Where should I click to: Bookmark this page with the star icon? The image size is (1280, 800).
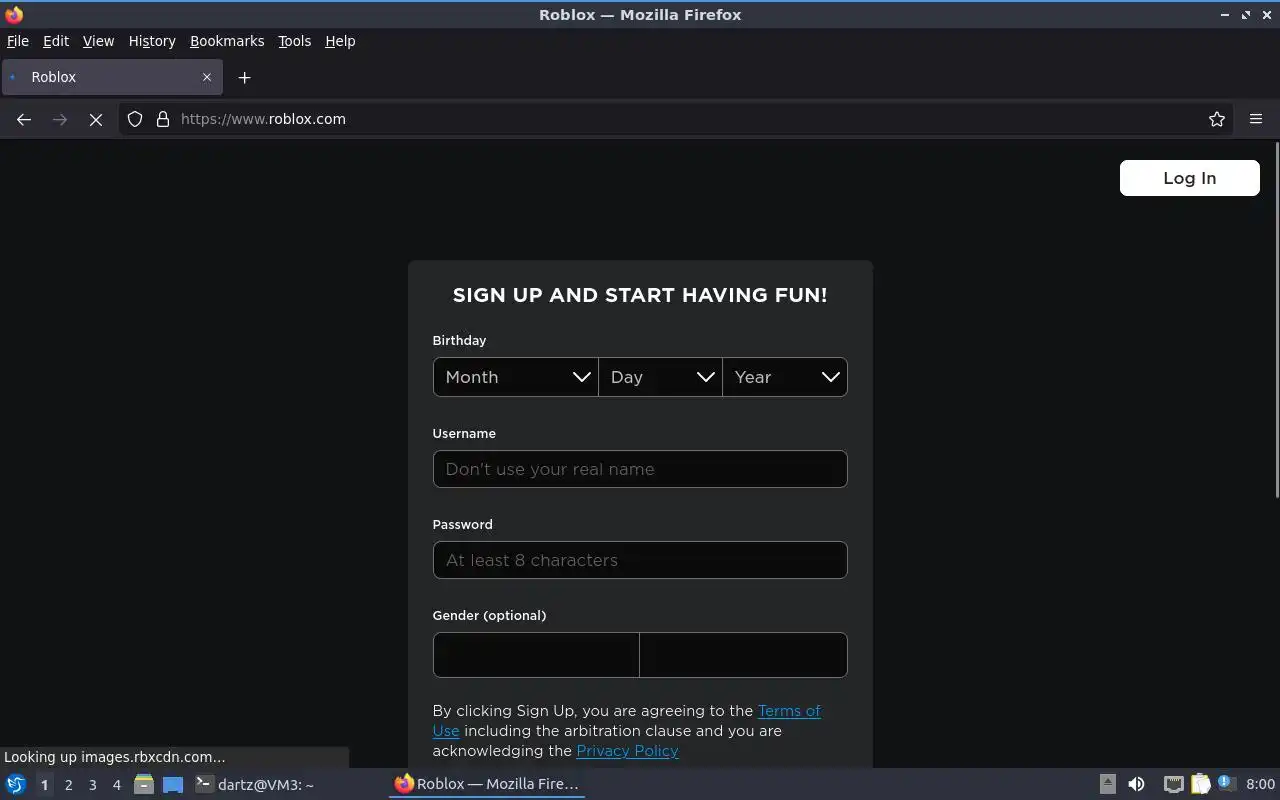[x=1217, y=119]
